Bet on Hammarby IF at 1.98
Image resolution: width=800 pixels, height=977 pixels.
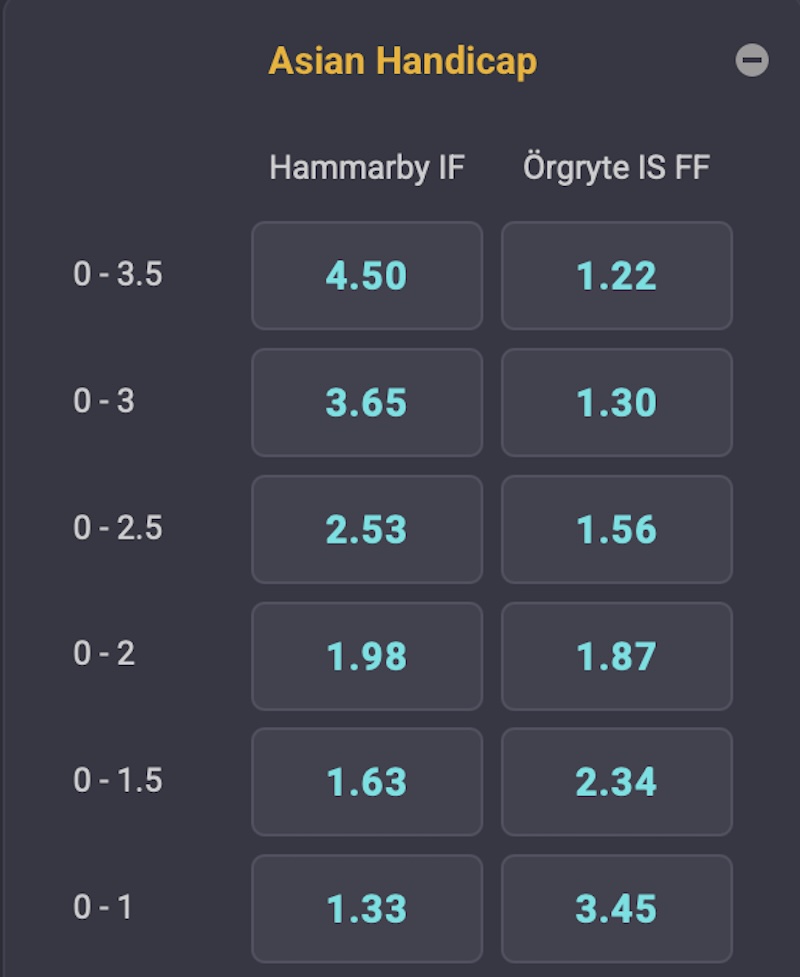(x=366, y=656)
